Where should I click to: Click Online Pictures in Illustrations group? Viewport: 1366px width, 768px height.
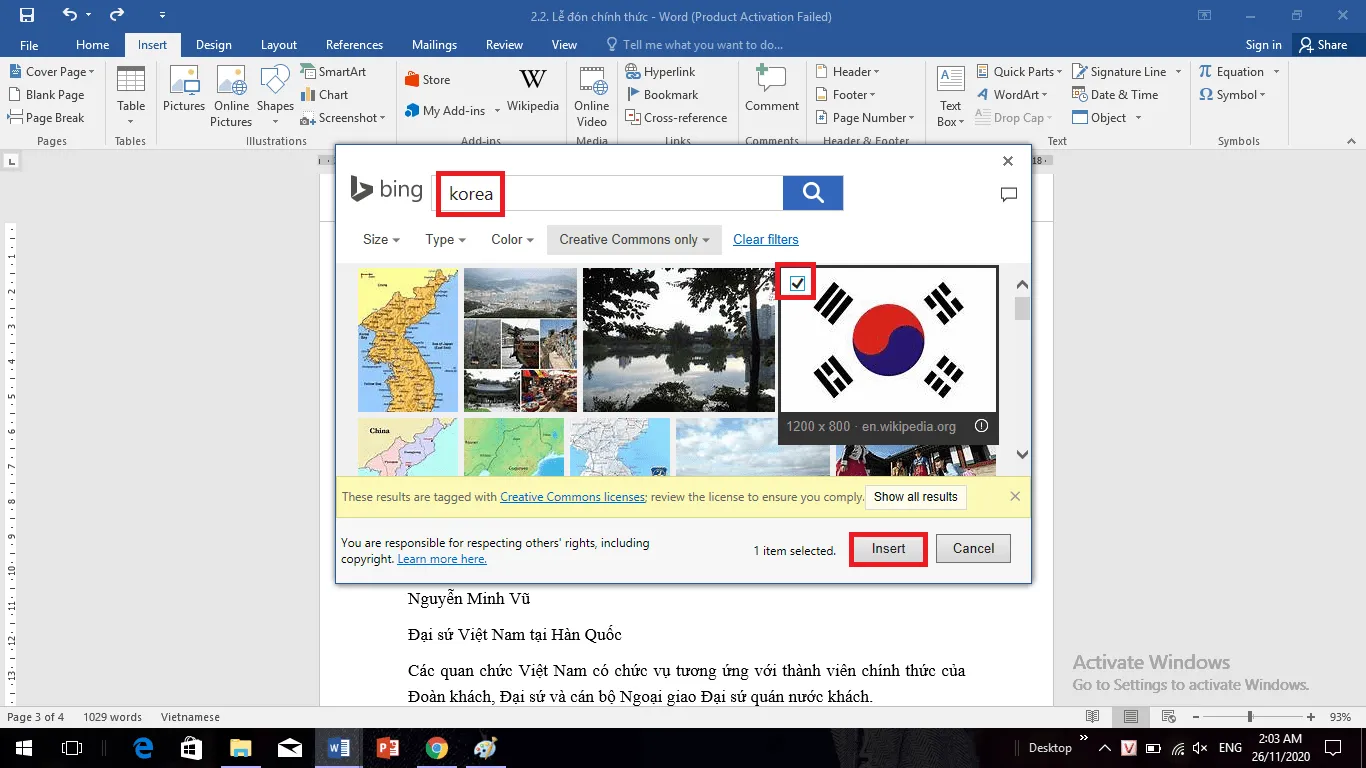click(x=231, y=96)
